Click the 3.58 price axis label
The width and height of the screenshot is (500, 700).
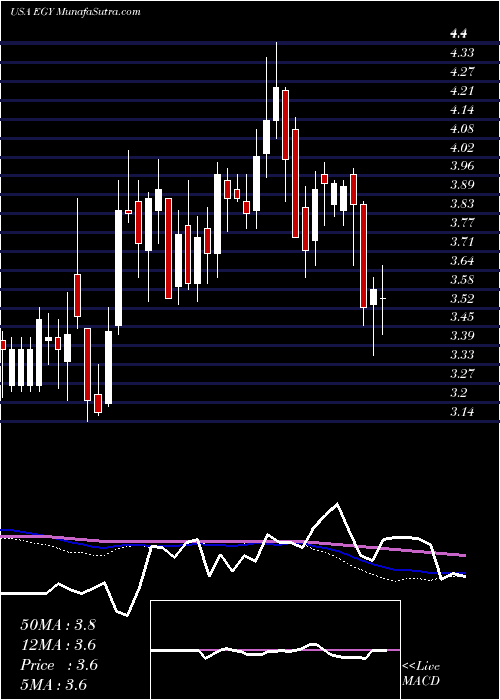click(x=462, y=279)
